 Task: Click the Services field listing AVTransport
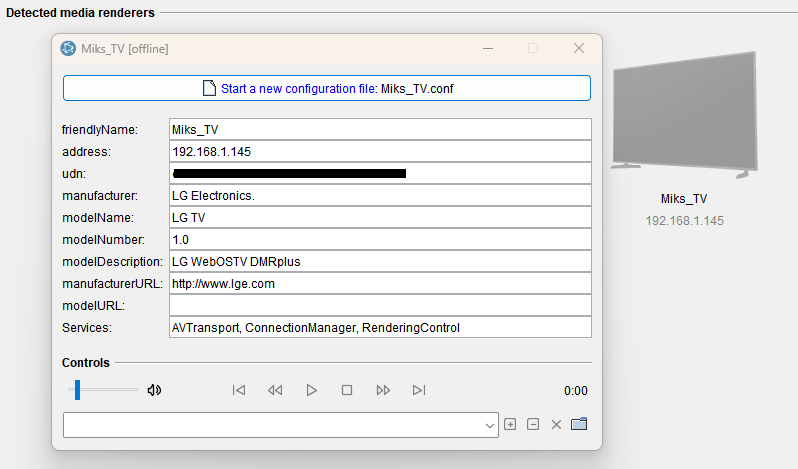coord(380,328)
